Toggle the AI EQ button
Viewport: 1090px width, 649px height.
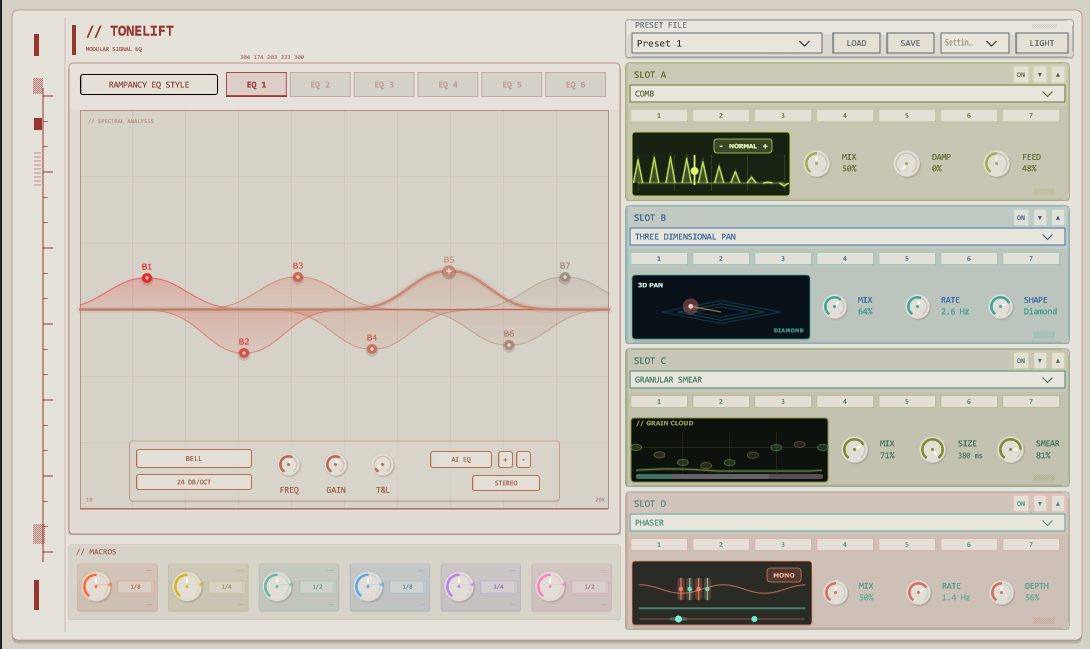[461, 459]
